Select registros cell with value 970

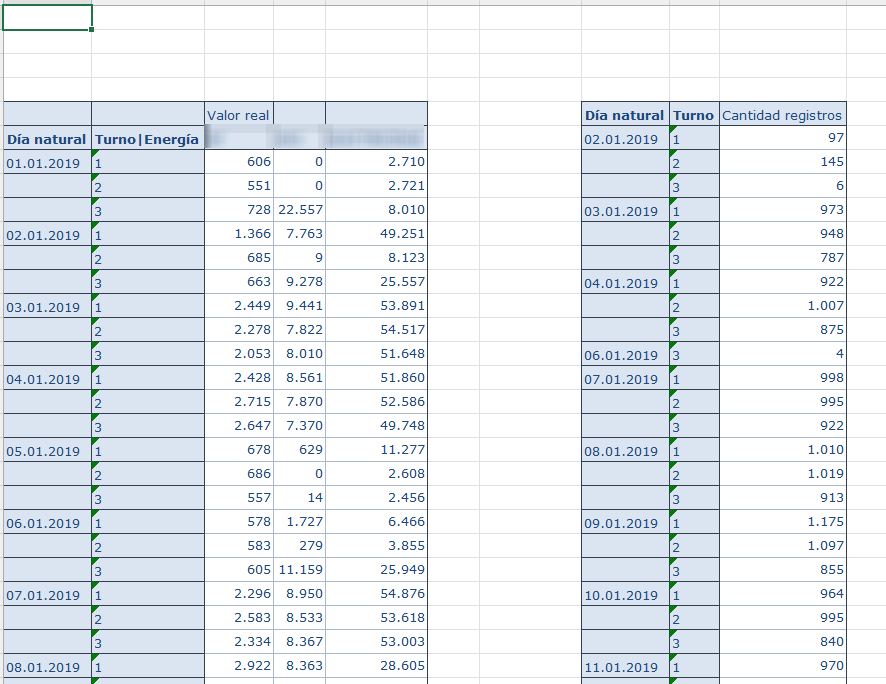(x=783, y=665)
